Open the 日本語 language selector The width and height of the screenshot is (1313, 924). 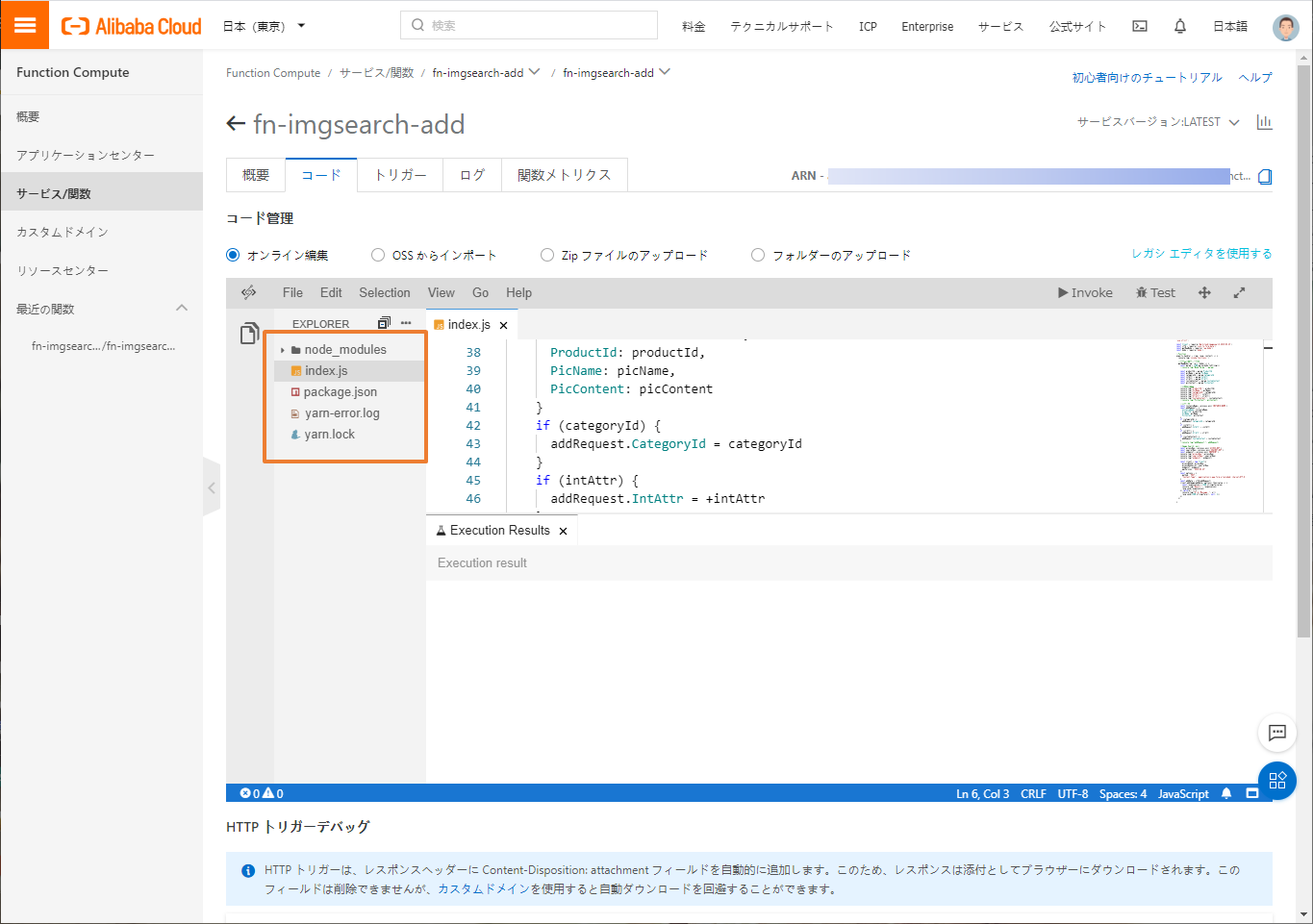pos(1230,26)
